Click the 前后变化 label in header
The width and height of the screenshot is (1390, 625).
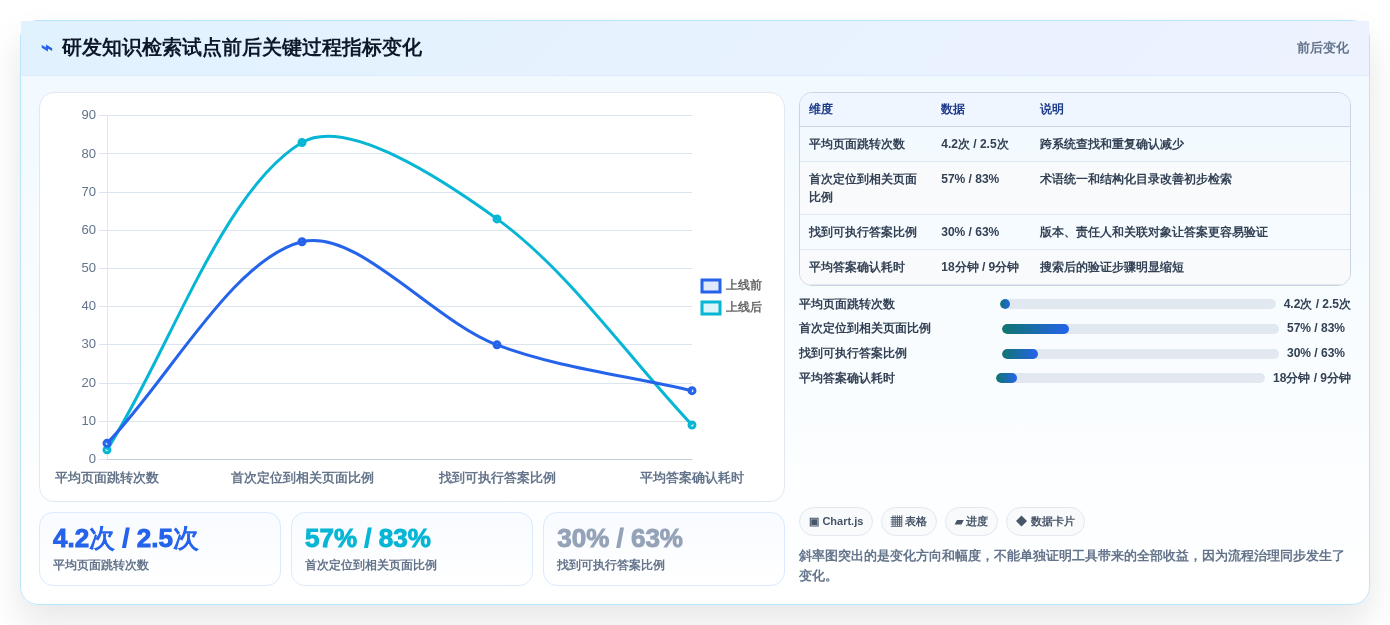point(1322,48)
